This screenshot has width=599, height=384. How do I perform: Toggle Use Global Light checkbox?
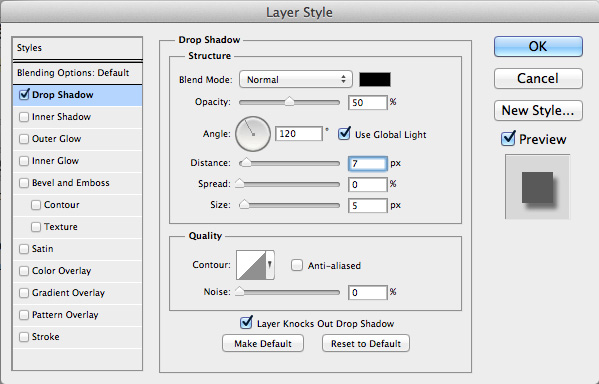(x=344, y=134)
